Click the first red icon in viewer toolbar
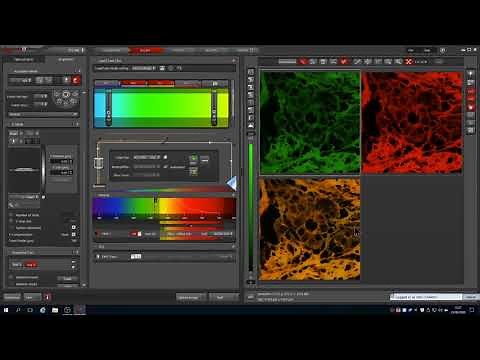The height and width of the screenshot is (360, 480). tap(302, 61)
